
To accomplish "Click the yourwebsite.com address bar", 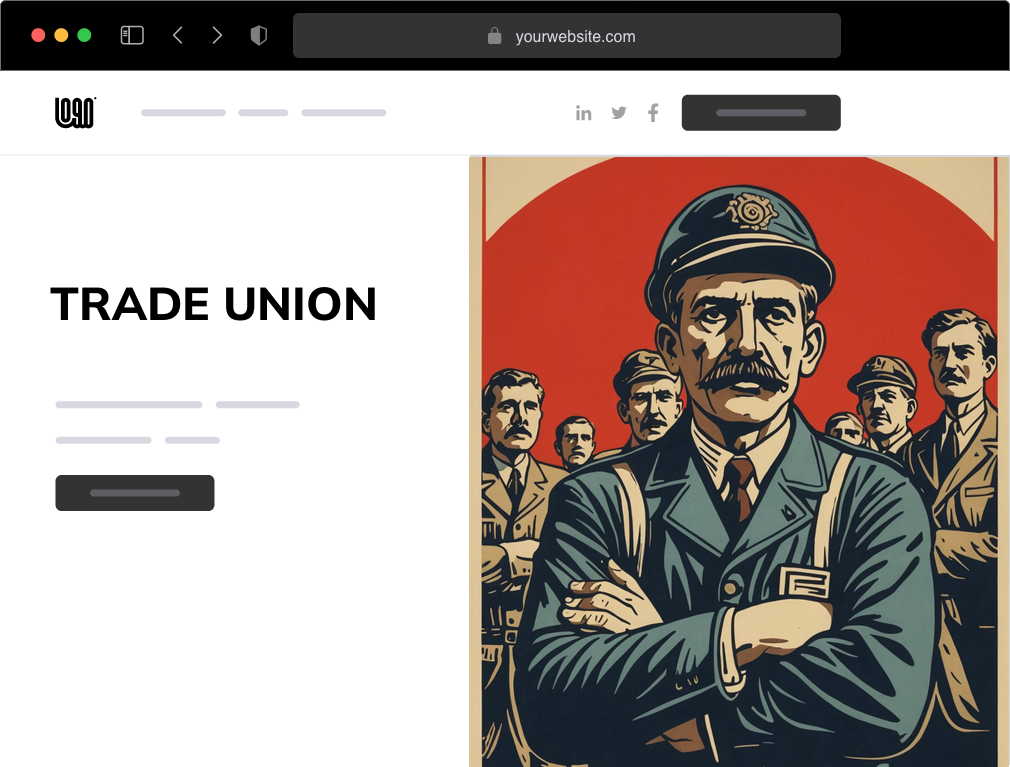I will coord(567,35).
